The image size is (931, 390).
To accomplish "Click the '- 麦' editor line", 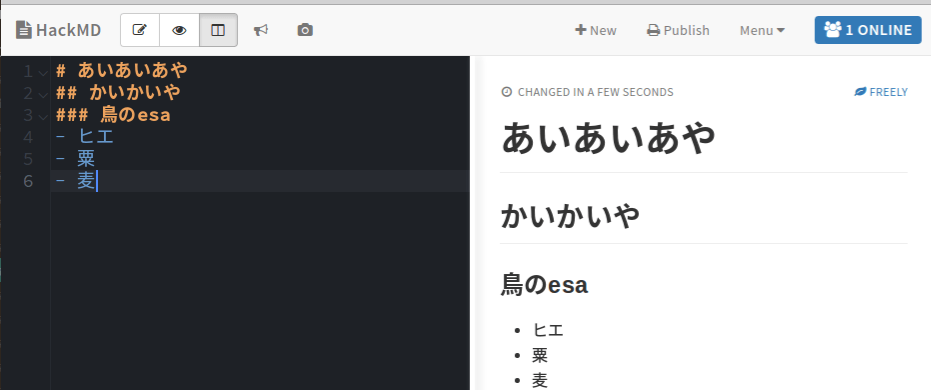I will [75, 180].
